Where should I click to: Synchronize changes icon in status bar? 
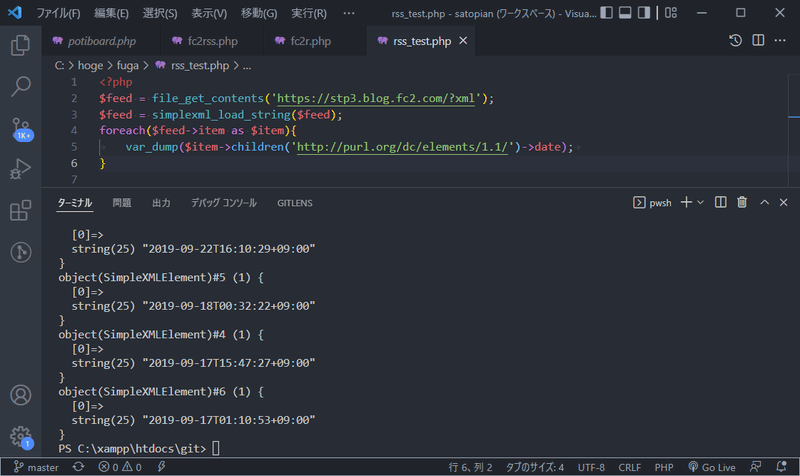pyautogui.click(x=78, y=467)
